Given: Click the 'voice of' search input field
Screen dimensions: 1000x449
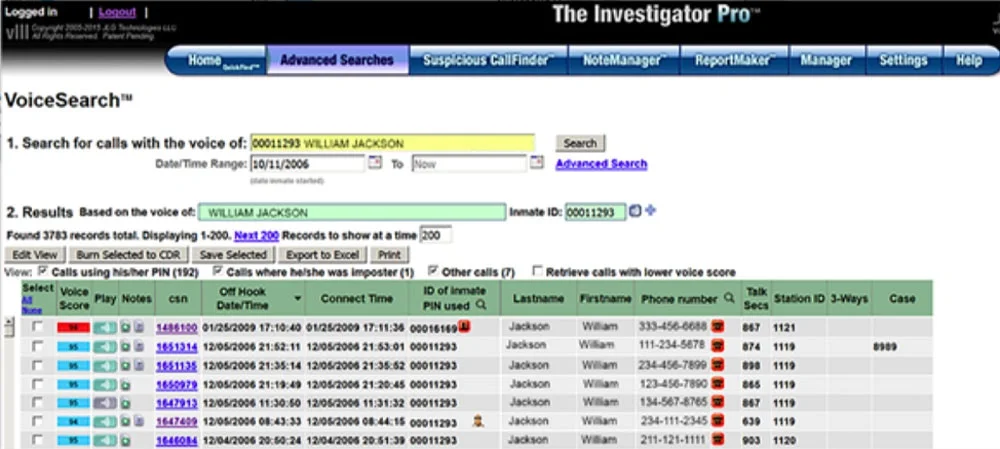Looking at the screenshot, I should 393,143.
